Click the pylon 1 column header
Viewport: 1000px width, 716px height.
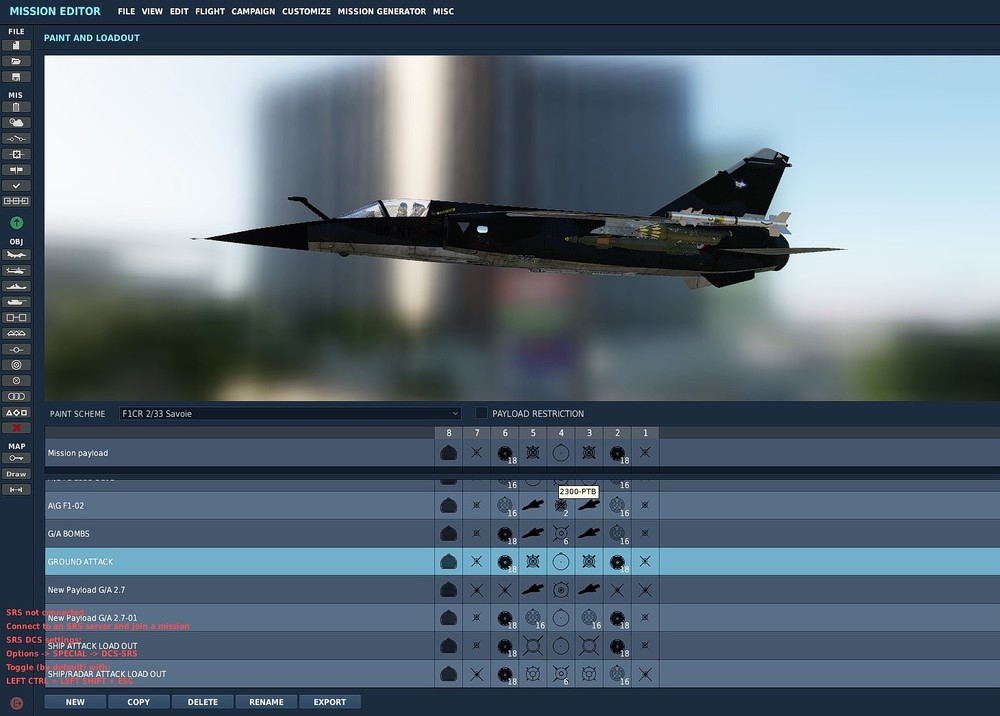point(645,433)
